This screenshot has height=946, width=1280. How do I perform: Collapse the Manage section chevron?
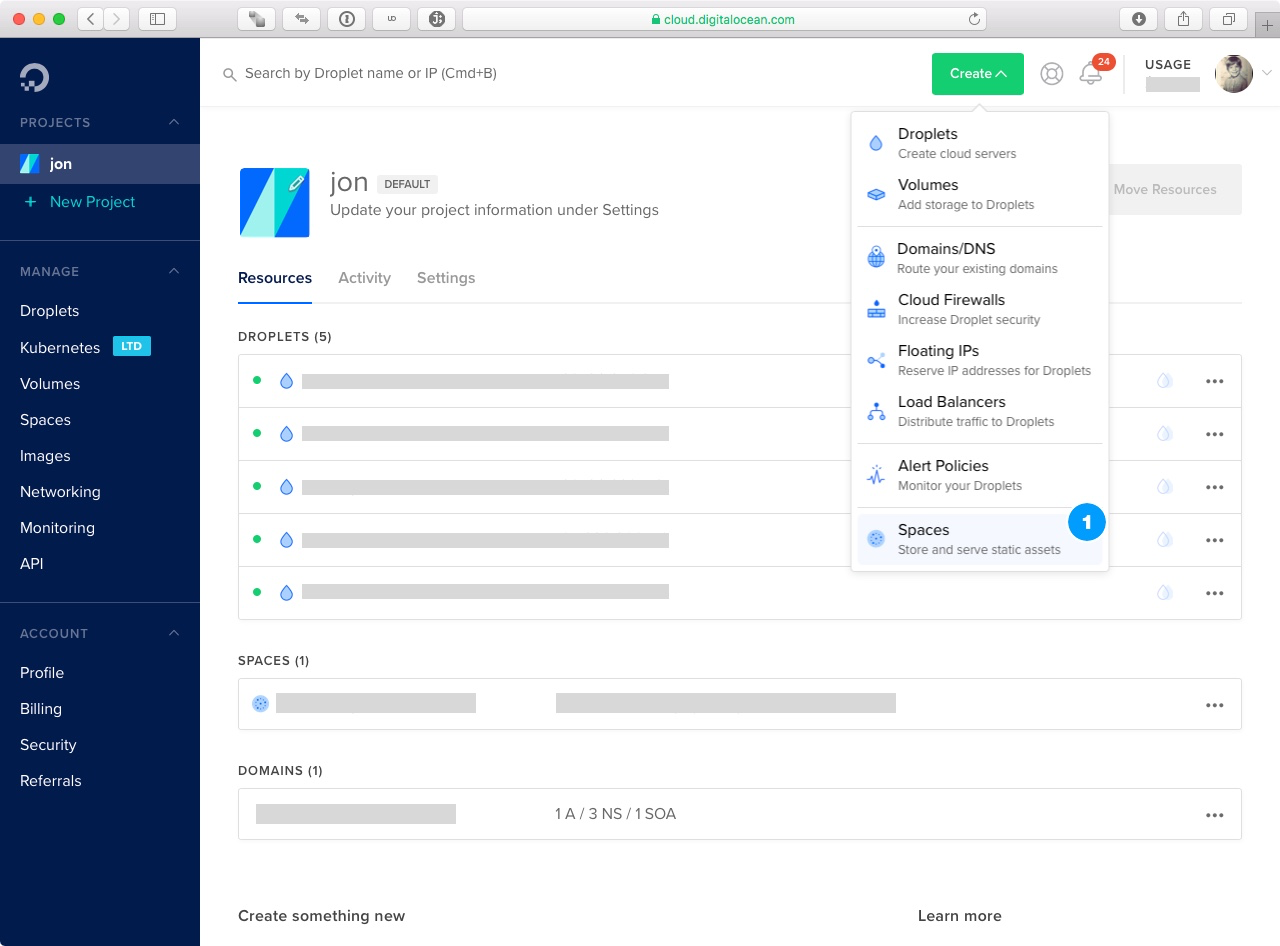coord(174,271)
